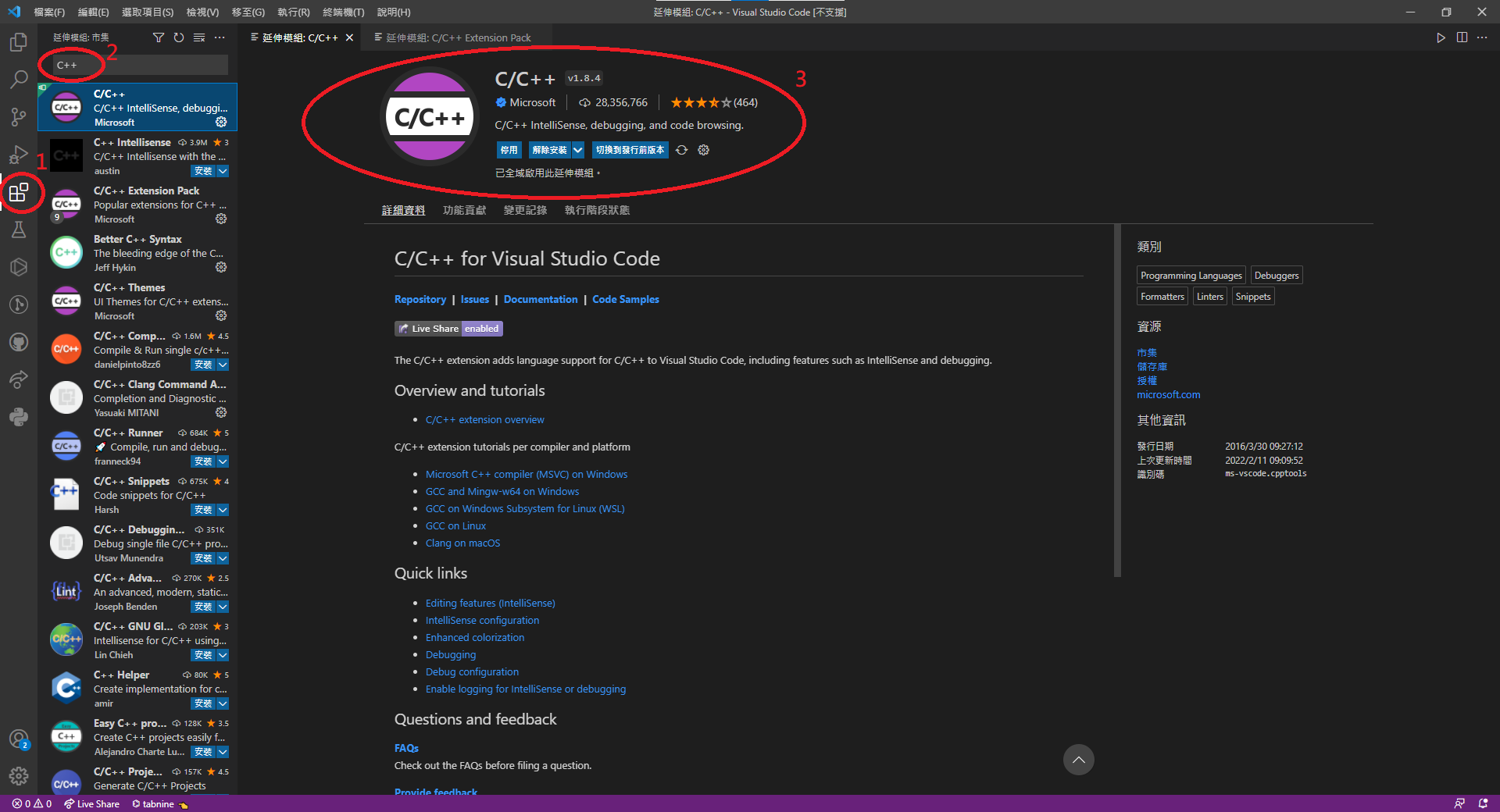Expand the uninstall button dropdown arrow
The width and height of the screenshot is (1500, 812).
578,150
